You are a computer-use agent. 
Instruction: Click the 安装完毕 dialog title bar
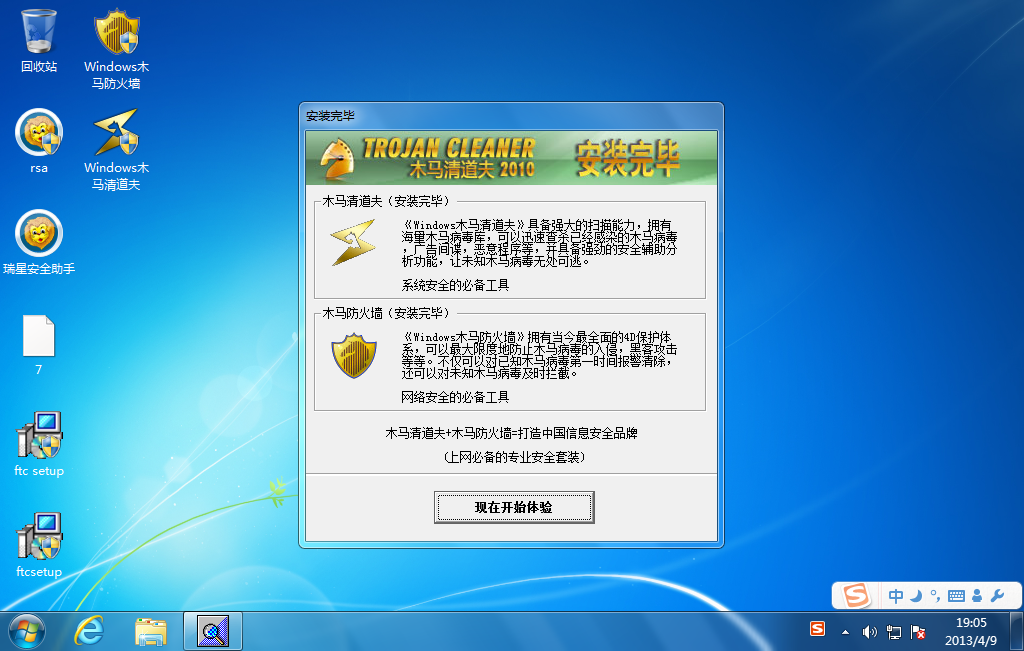point(511,116)
